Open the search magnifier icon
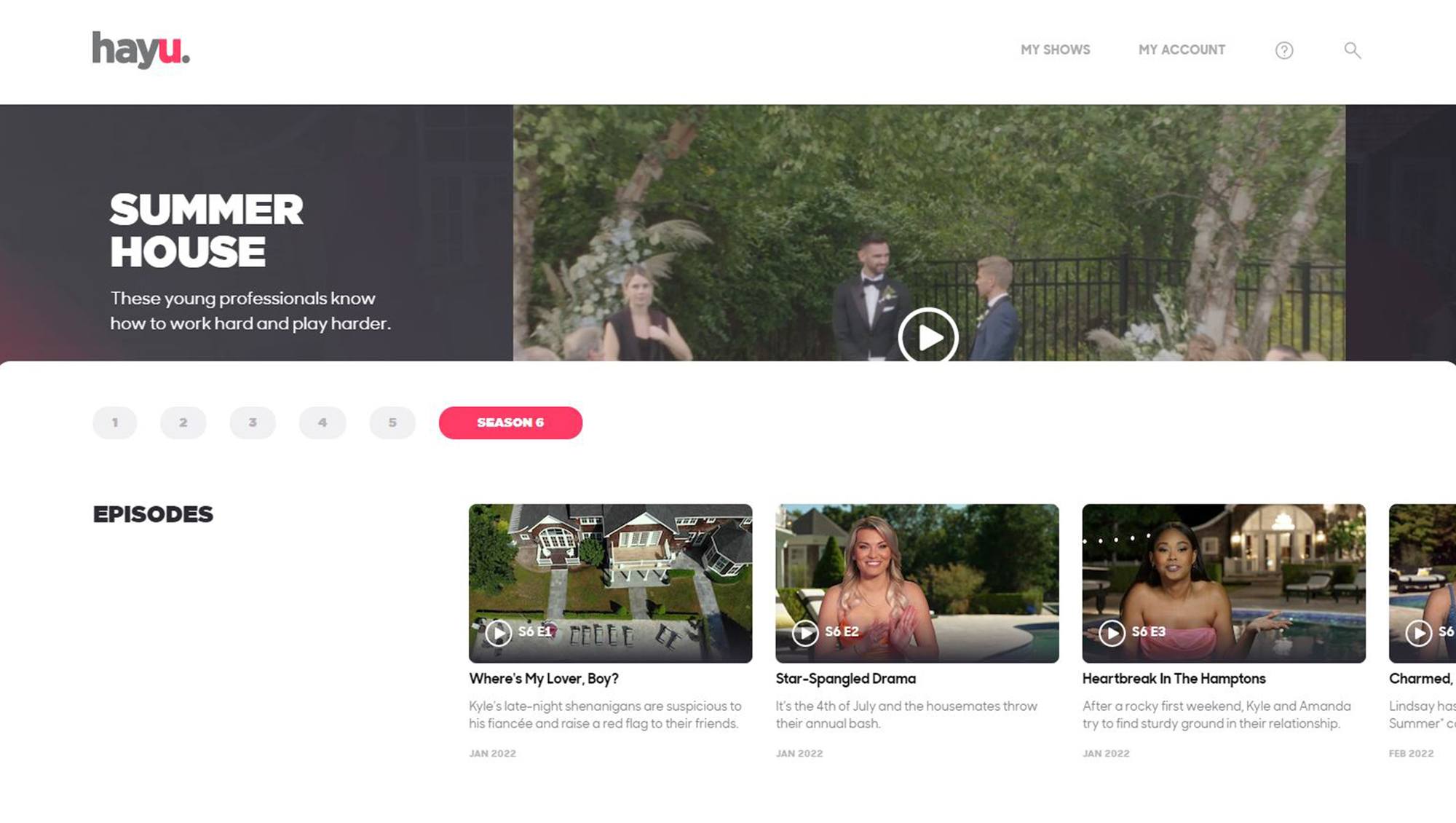The image size is (1456, 823). (x=1353, y=50)
